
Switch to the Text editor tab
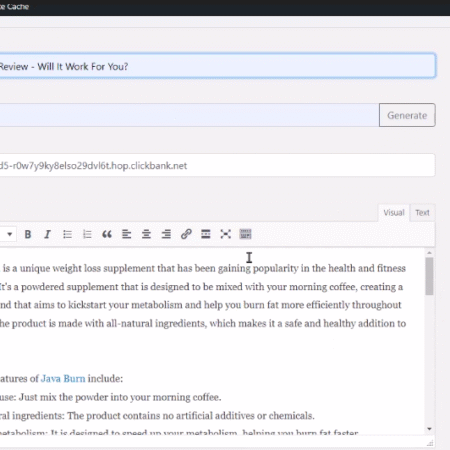tap(422, 213)
